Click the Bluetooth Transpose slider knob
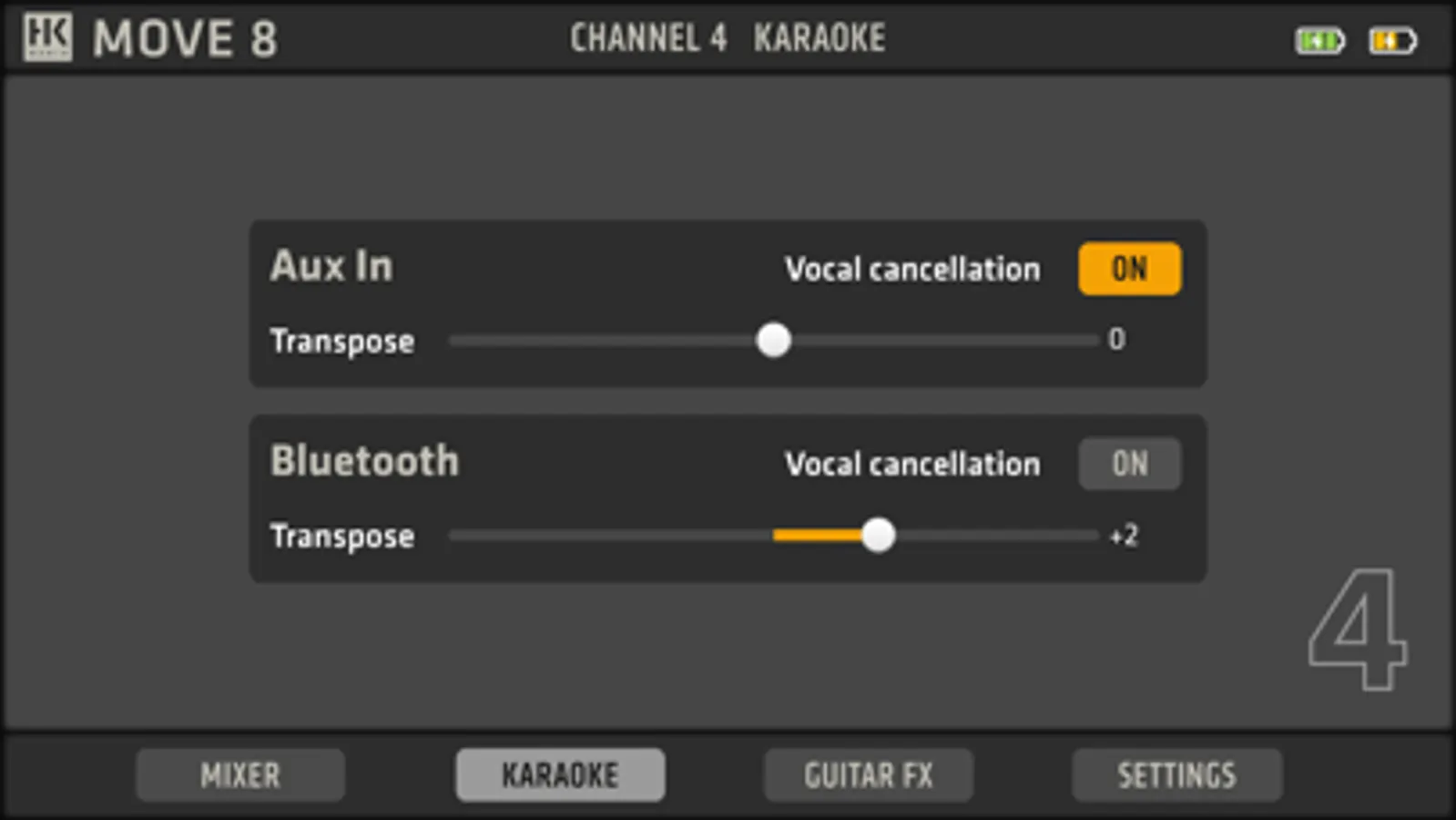 pyautogui.click(x=878, y=536)
